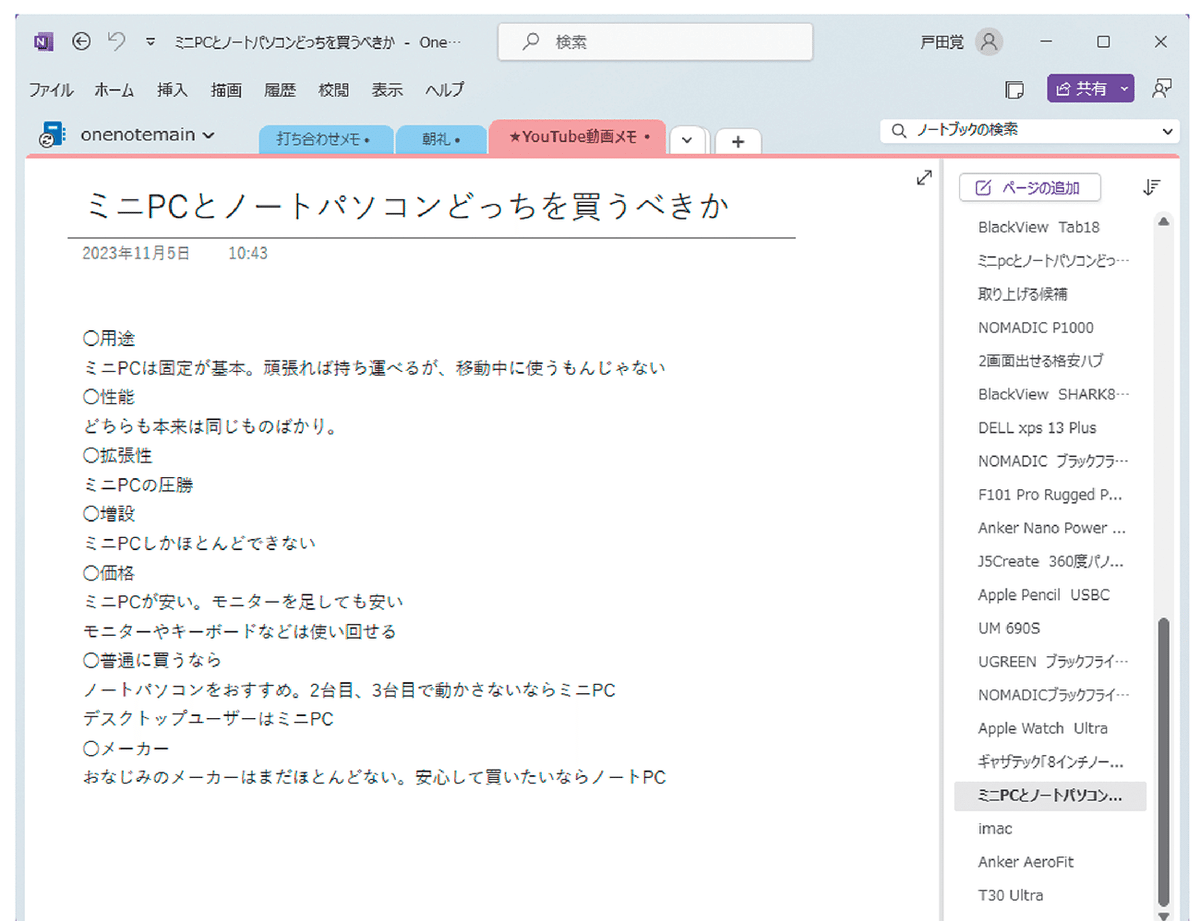
Task: Sort the page list with the sort icon
Action: tap(1151, 187)
